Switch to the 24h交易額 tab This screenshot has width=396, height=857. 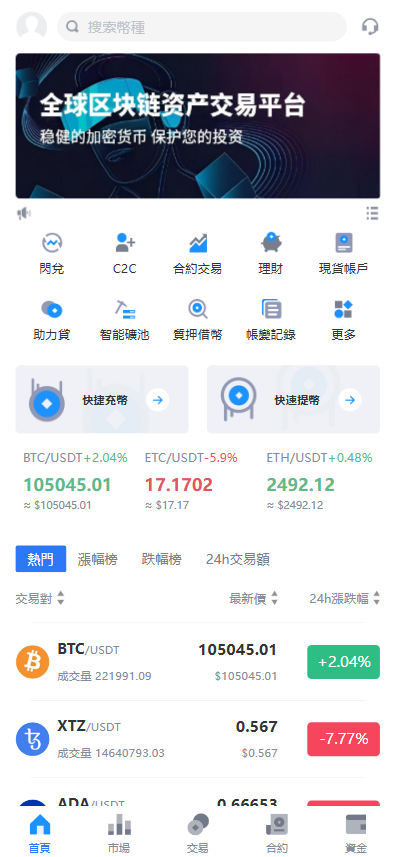point(238,559)
